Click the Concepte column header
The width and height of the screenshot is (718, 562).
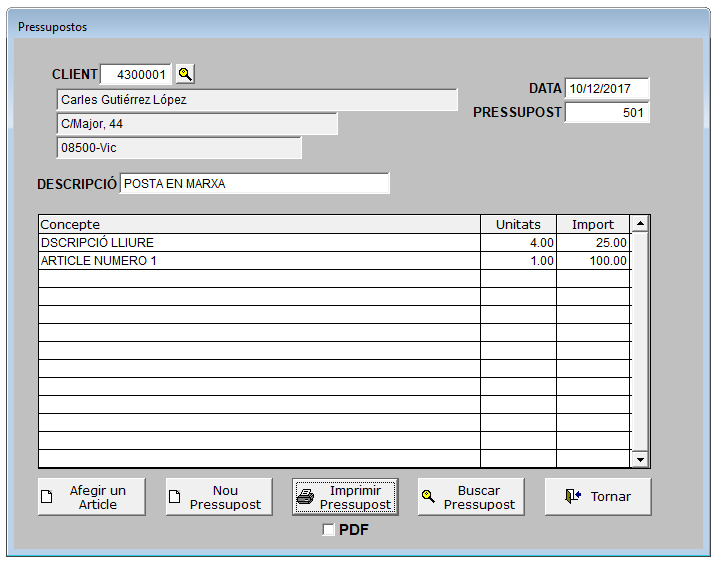click(258, 224)
